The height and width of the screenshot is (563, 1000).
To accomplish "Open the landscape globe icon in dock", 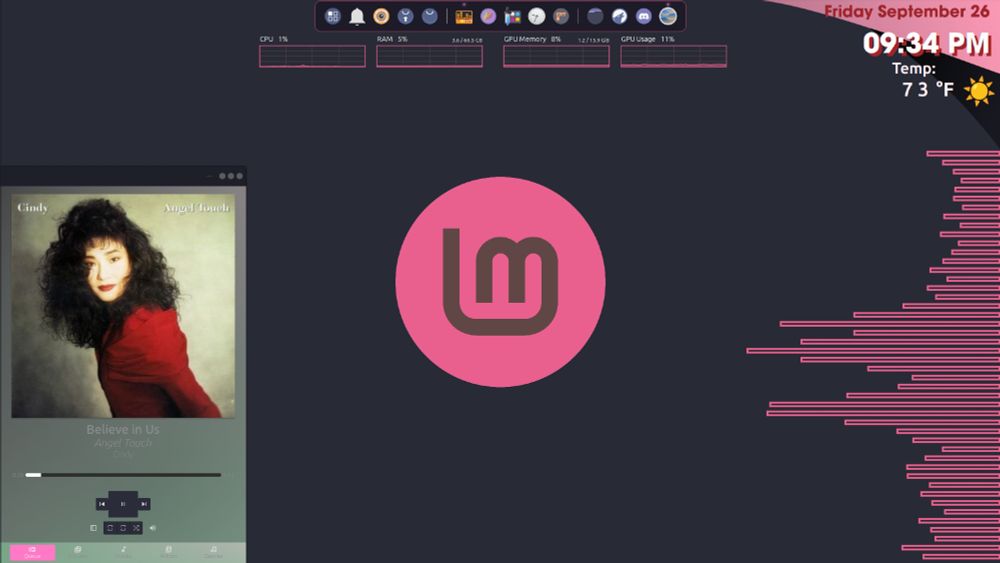I will click(668, 16).
